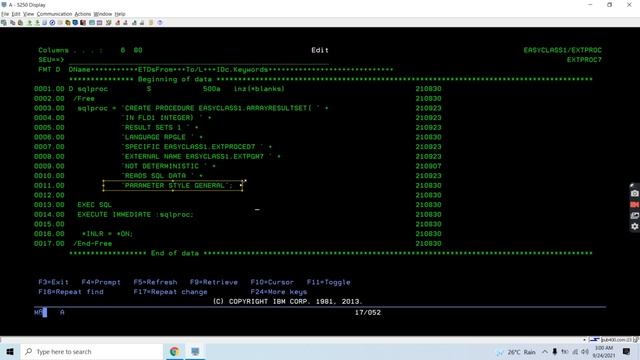This screenshot has height=360, width=640.
Task: Click the F9=Retrieve function key text
Action: tap(213, 282)
